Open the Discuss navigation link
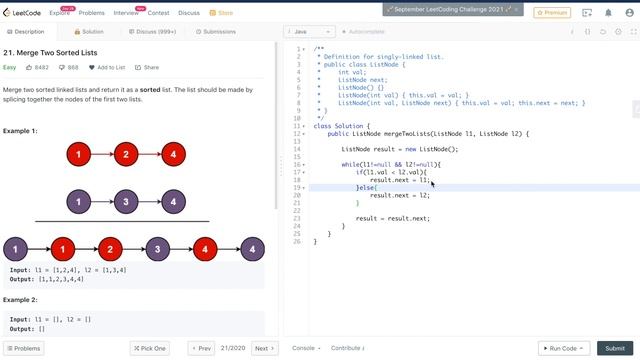 pos(189,13)
